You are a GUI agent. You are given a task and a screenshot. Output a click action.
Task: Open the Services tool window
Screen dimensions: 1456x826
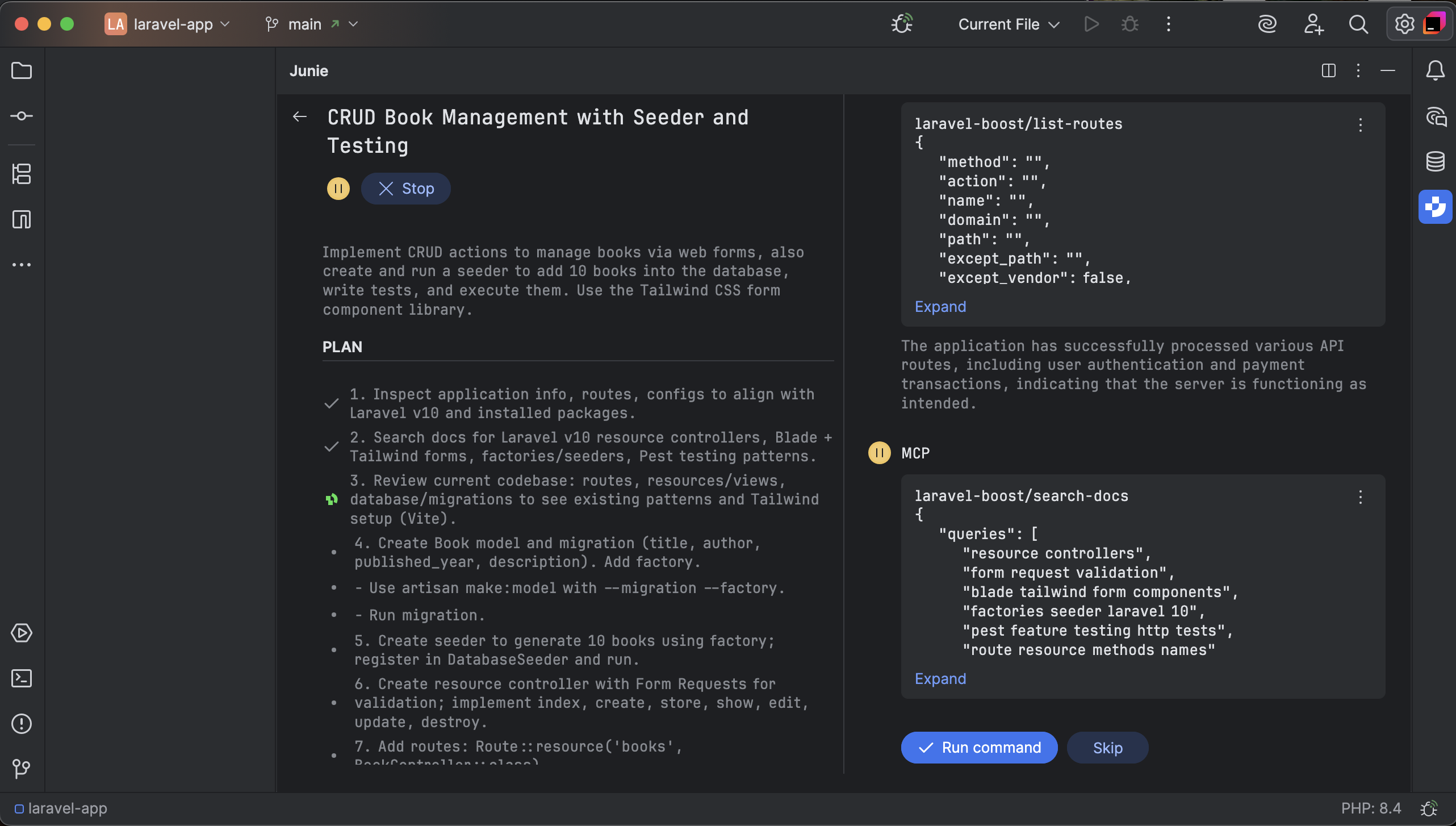22,633
